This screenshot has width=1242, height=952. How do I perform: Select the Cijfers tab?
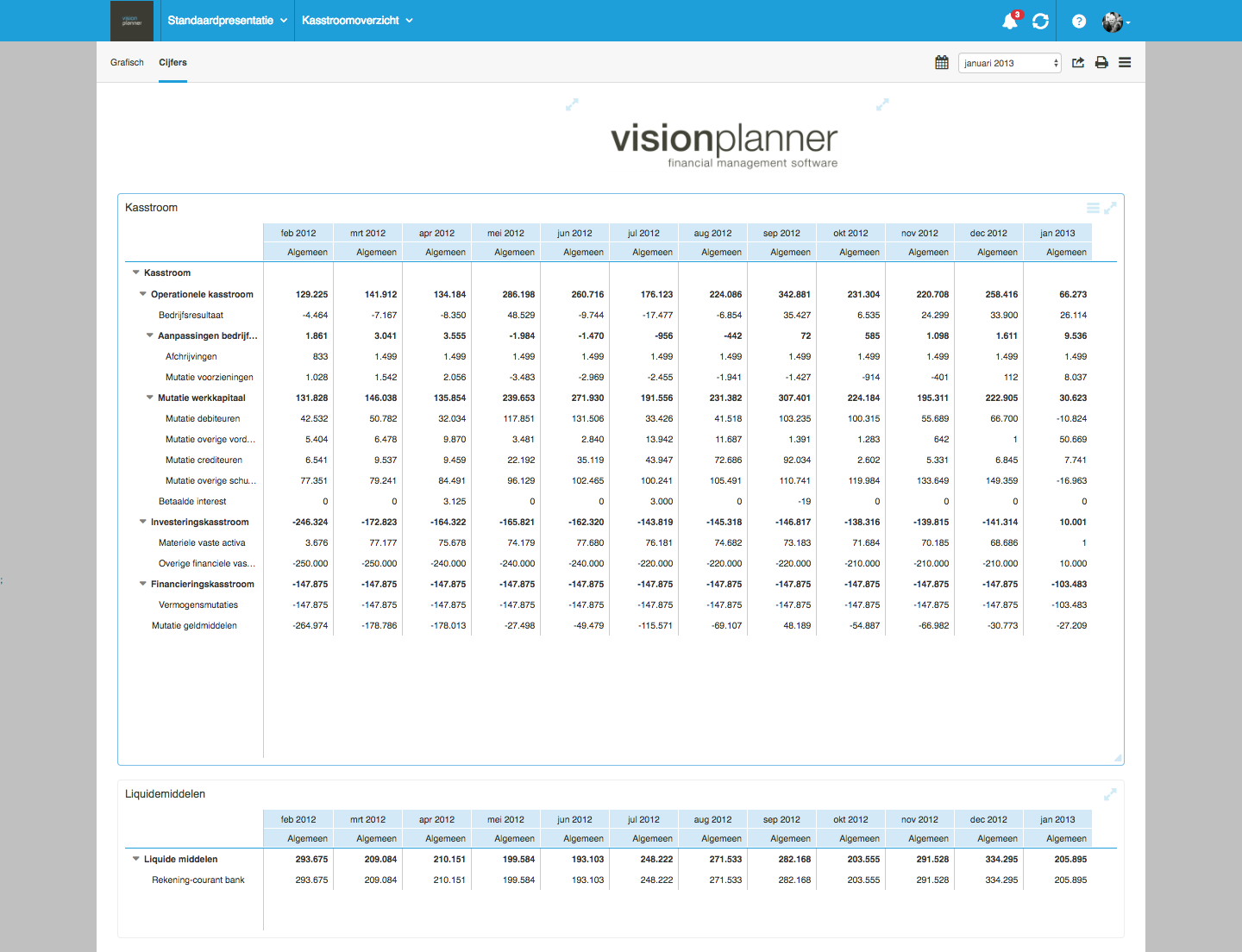pyautogui.click(x=172, y=62)
